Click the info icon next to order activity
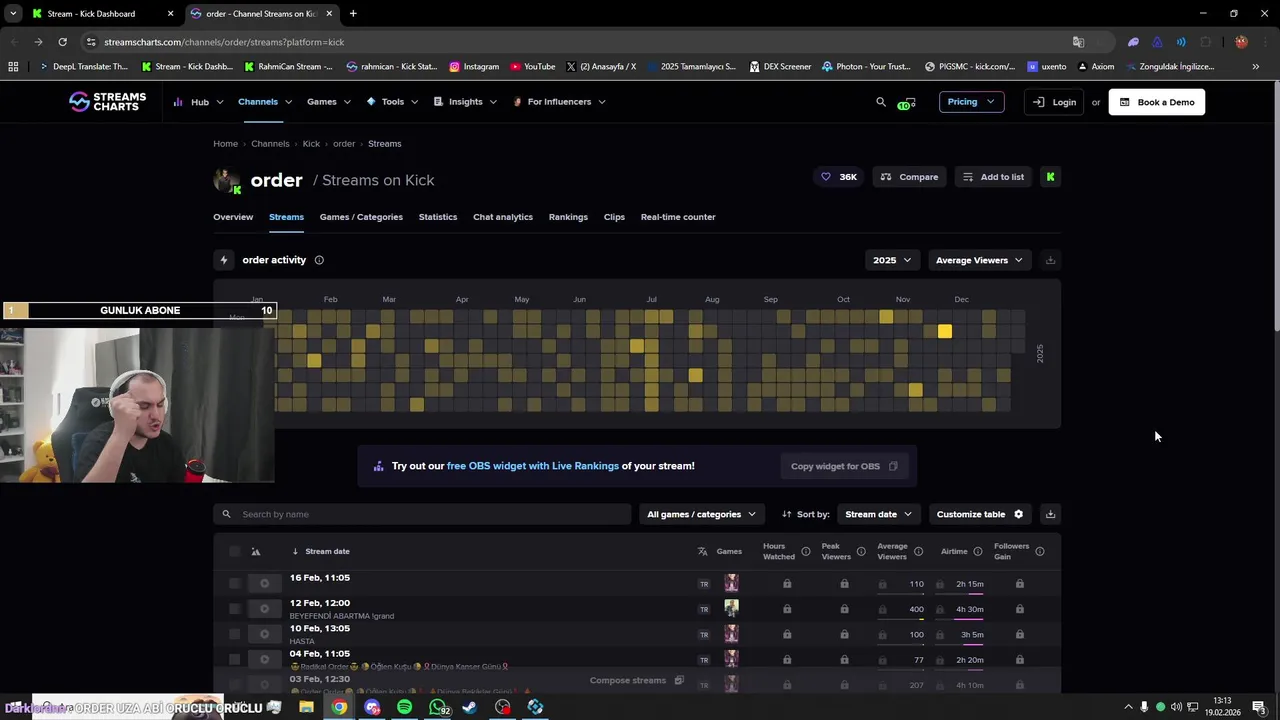This screenshot has height=720, width=1280. point(319,260)
